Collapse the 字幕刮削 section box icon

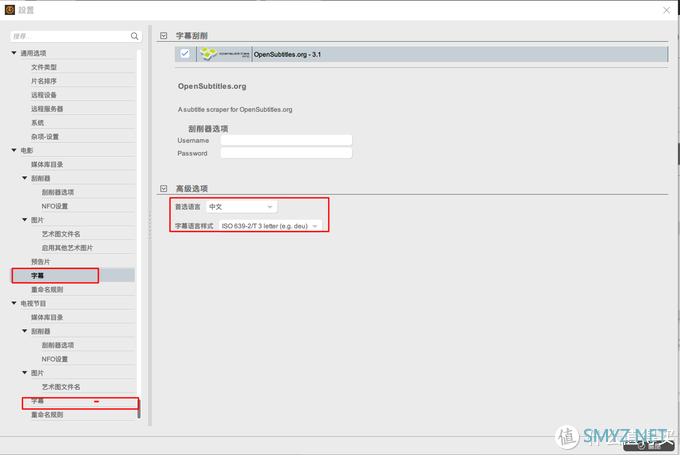[x=163, y=36]
